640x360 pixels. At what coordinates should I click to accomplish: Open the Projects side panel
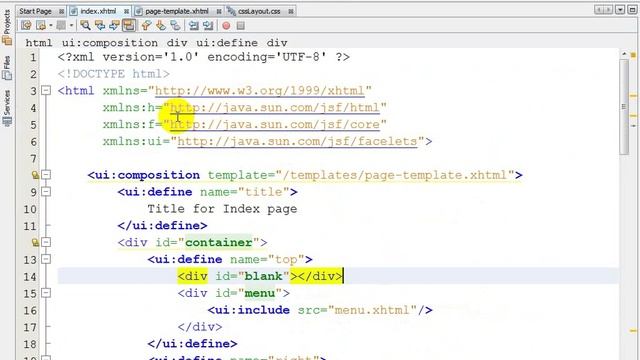(x=7, y=27)
